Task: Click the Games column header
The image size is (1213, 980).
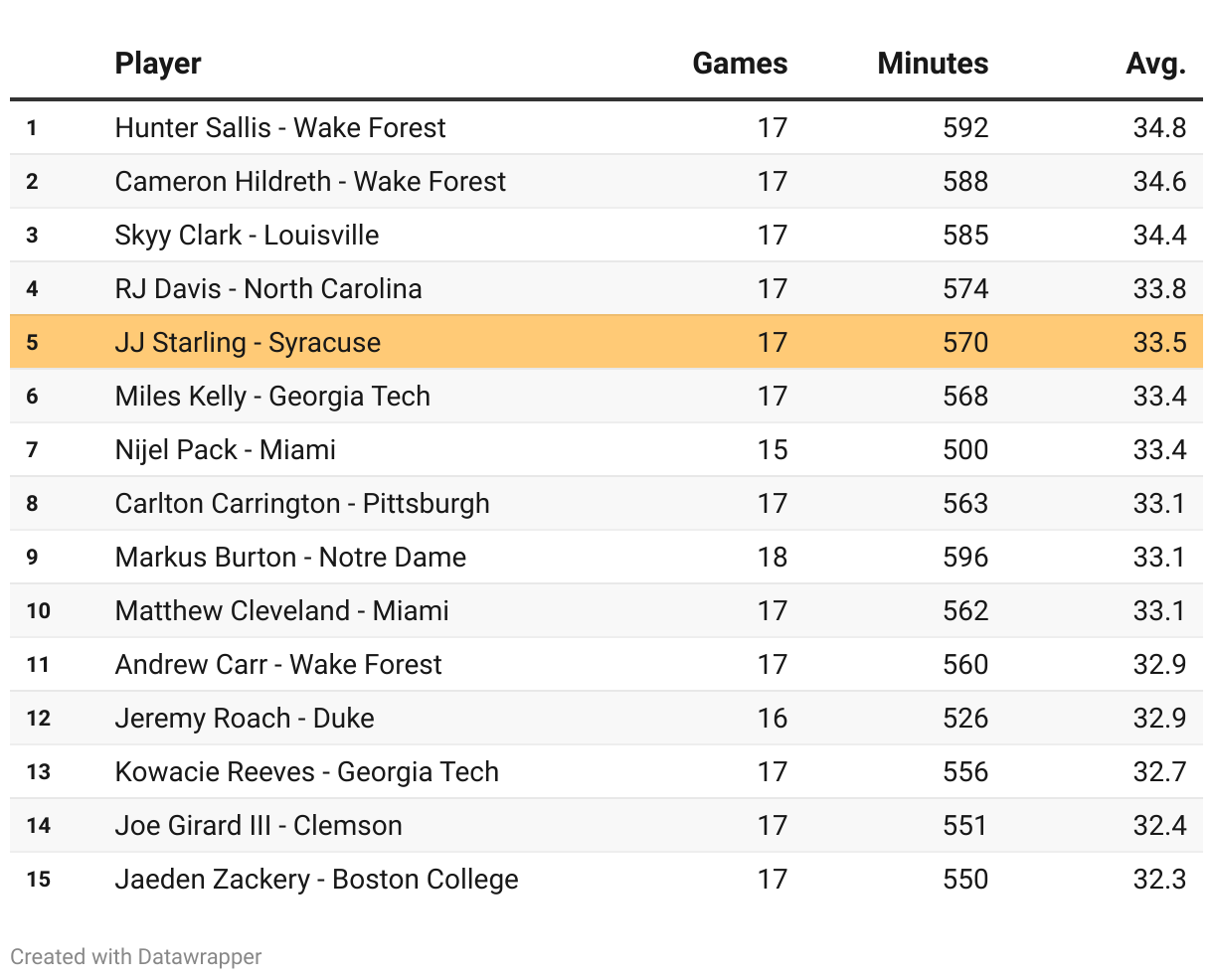Action: (740, 64)
